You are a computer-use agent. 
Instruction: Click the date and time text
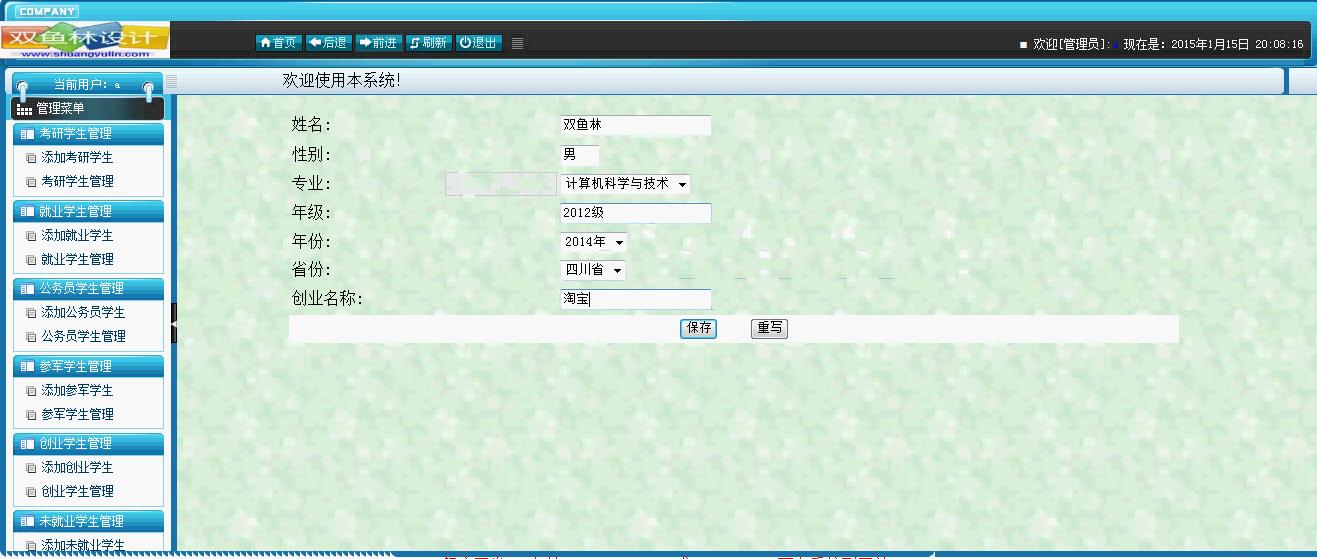point(1237,45)
